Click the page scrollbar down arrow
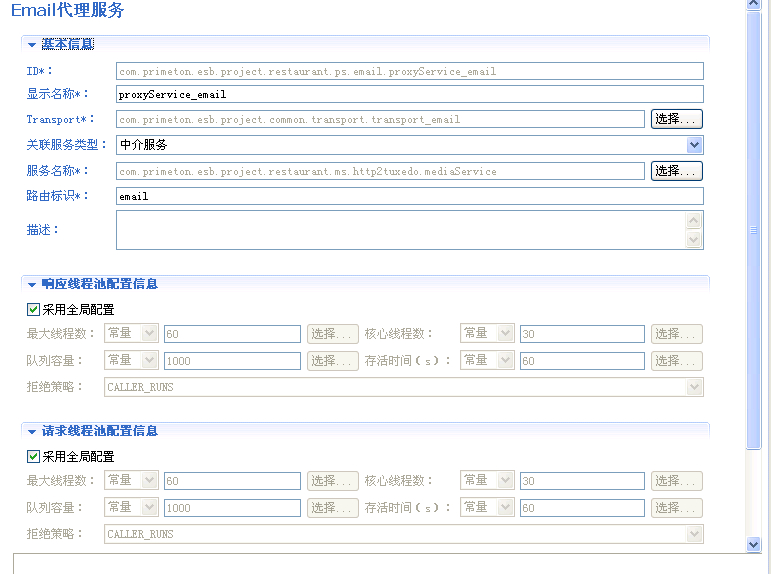771x574 pixels. tap(754, 544)
